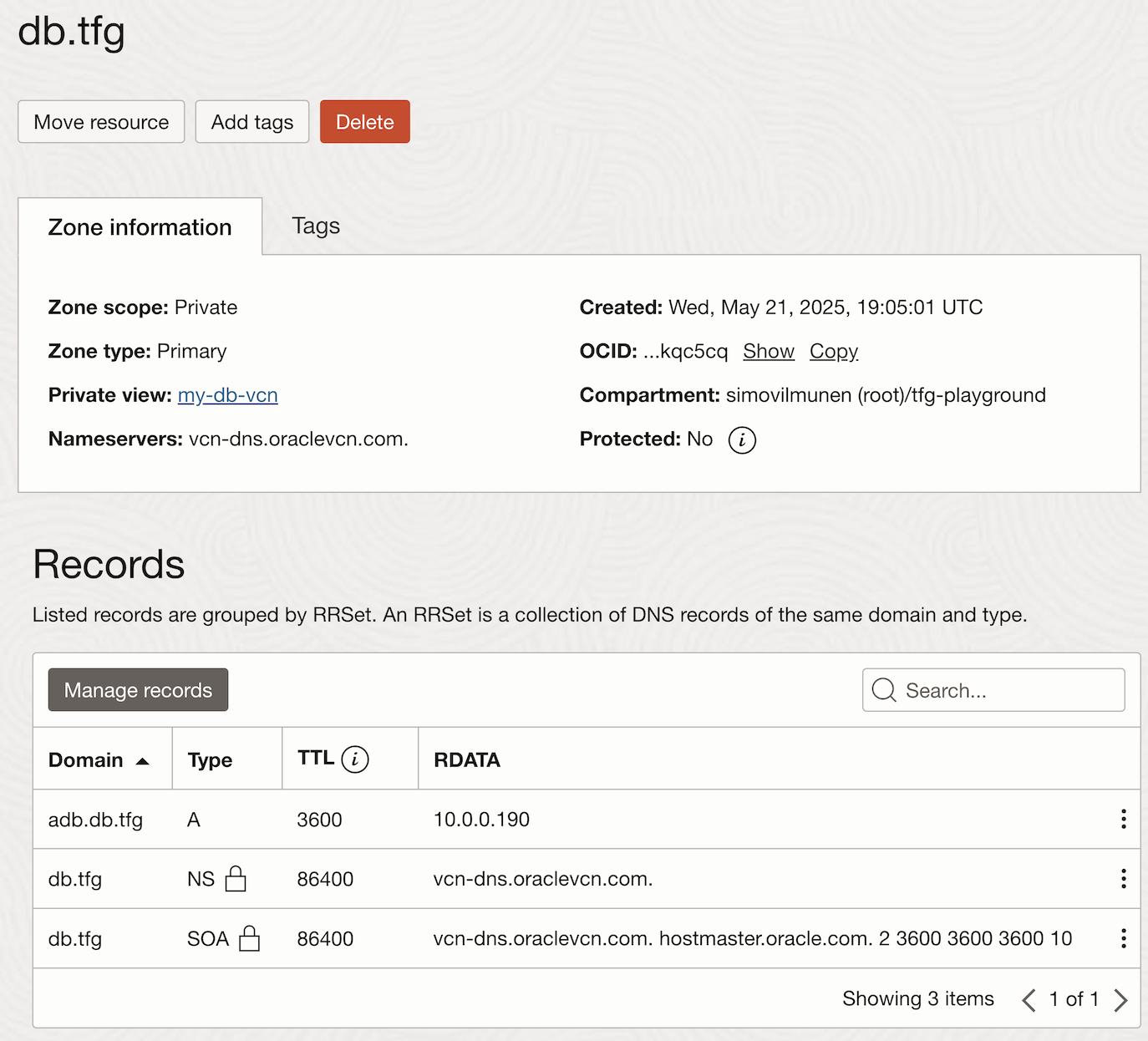Click the Add tags button
Viewport: 1148px width, 1041px height.
pos(252,122)
